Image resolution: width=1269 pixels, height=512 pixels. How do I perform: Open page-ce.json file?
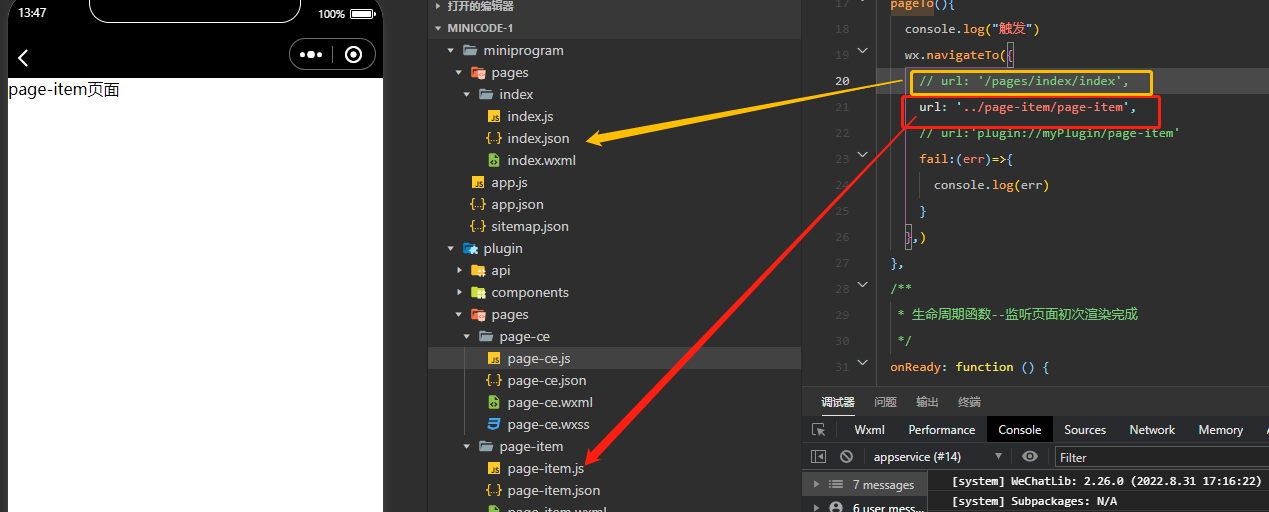coord(547,380)
